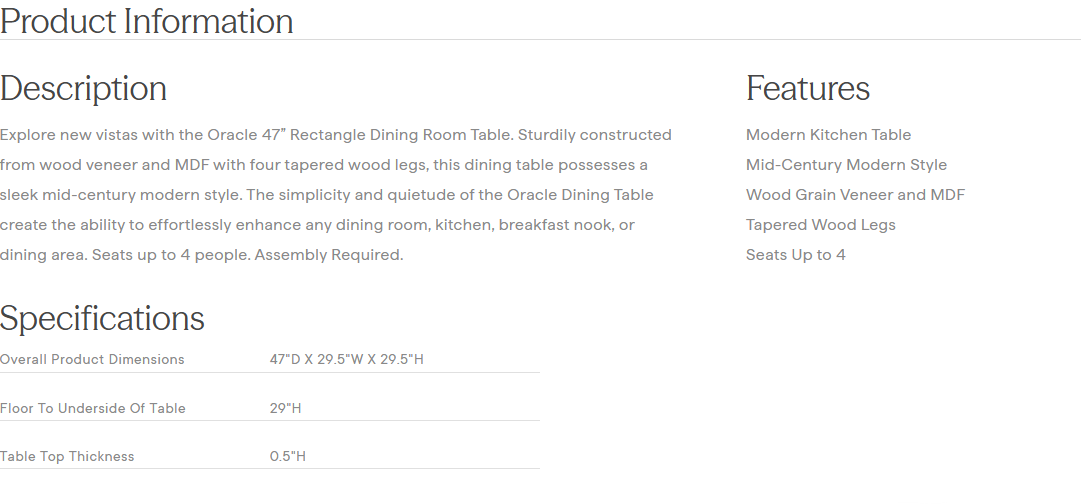Select the Tapered Wood Legs feature
The height and width of the screenshot is (504, 1081).
[x=820, y=225]
